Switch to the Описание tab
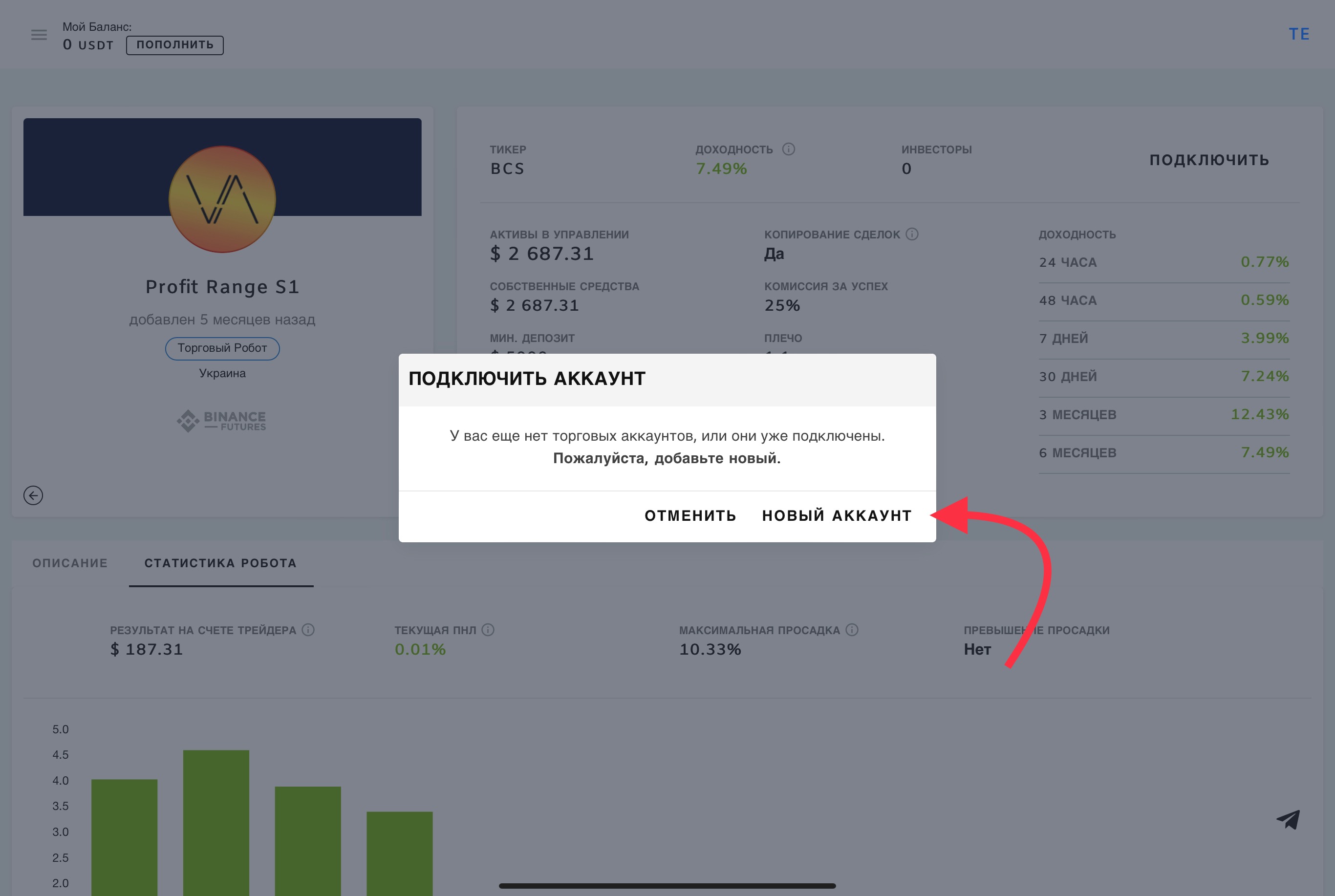Screen dimensions: 1335x896 70,563
